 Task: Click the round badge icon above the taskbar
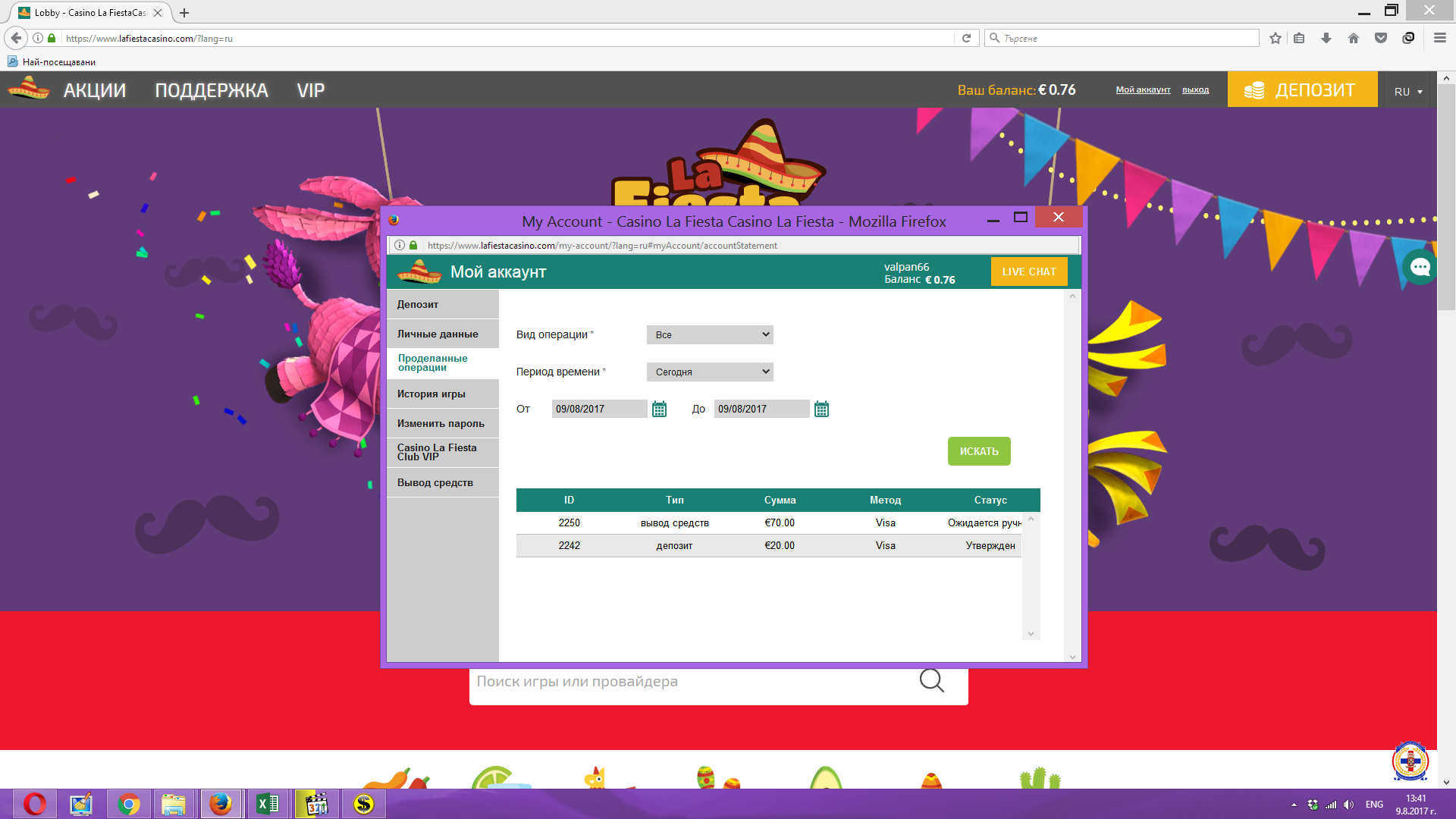pyautogui.click(x=1410, y=761)
